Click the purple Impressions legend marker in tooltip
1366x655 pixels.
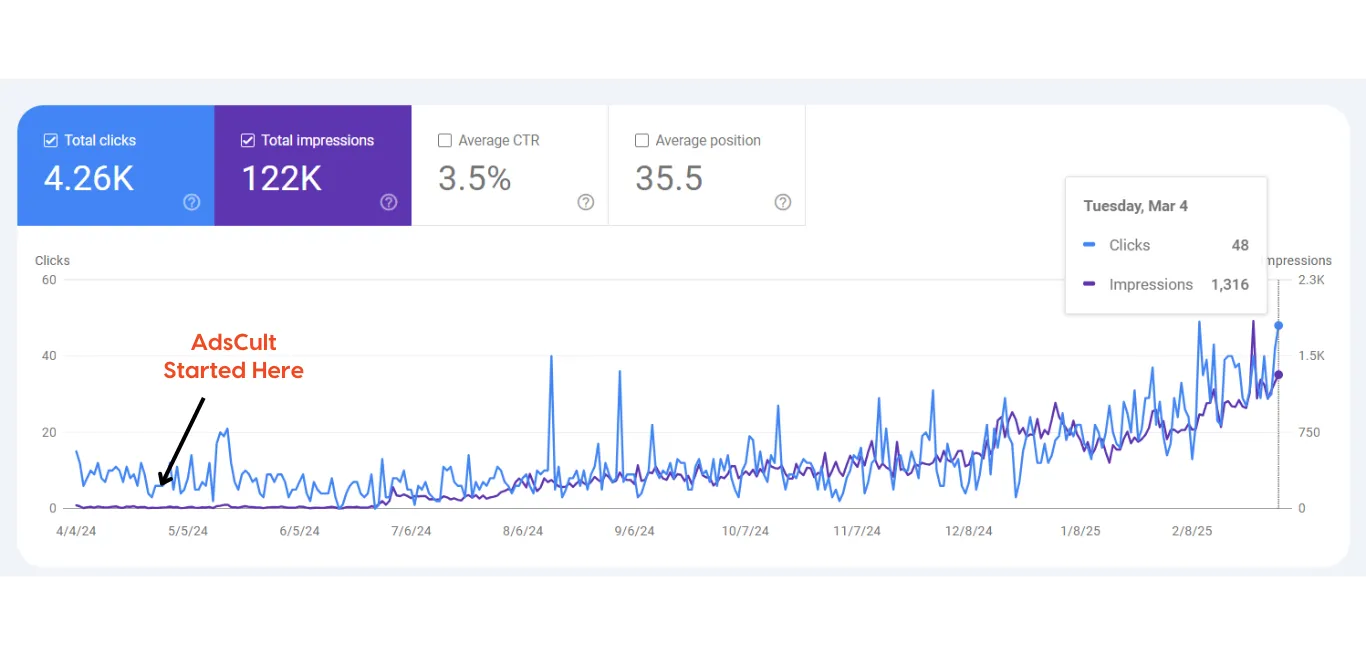tap(1089, 284)
